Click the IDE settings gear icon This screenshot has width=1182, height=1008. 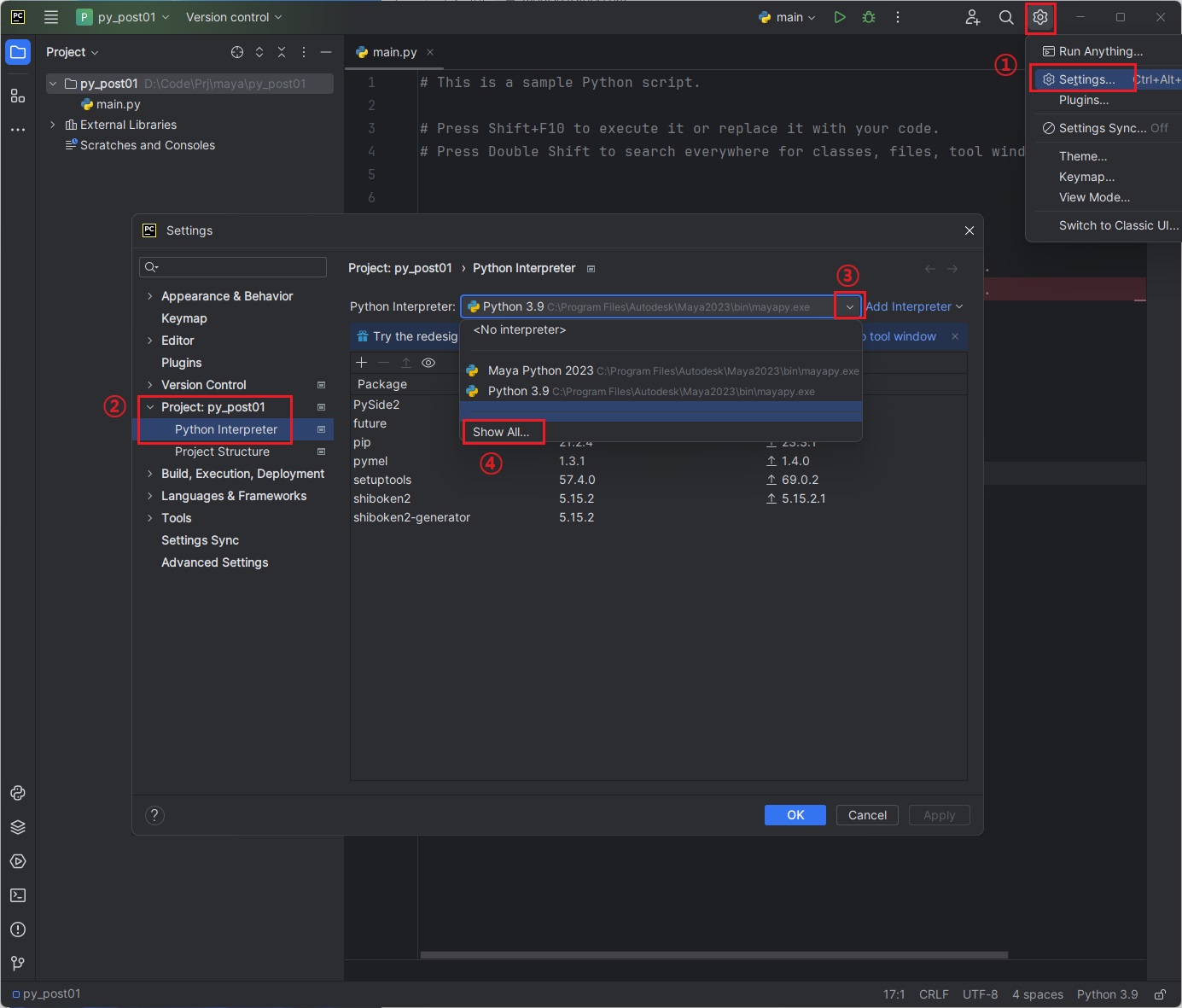(x=1040, y=17)
